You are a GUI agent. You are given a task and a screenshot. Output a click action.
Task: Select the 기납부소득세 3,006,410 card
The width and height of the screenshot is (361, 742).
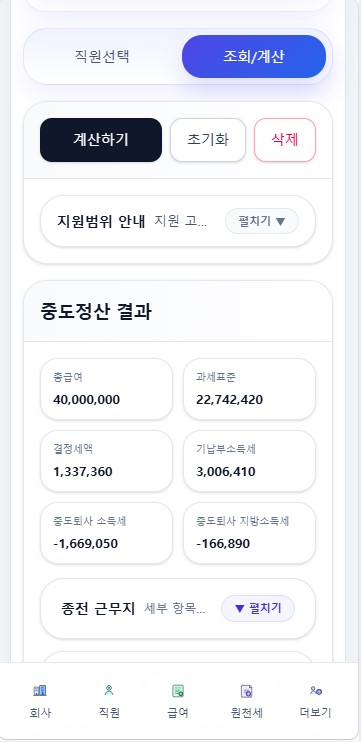point(249,461)
